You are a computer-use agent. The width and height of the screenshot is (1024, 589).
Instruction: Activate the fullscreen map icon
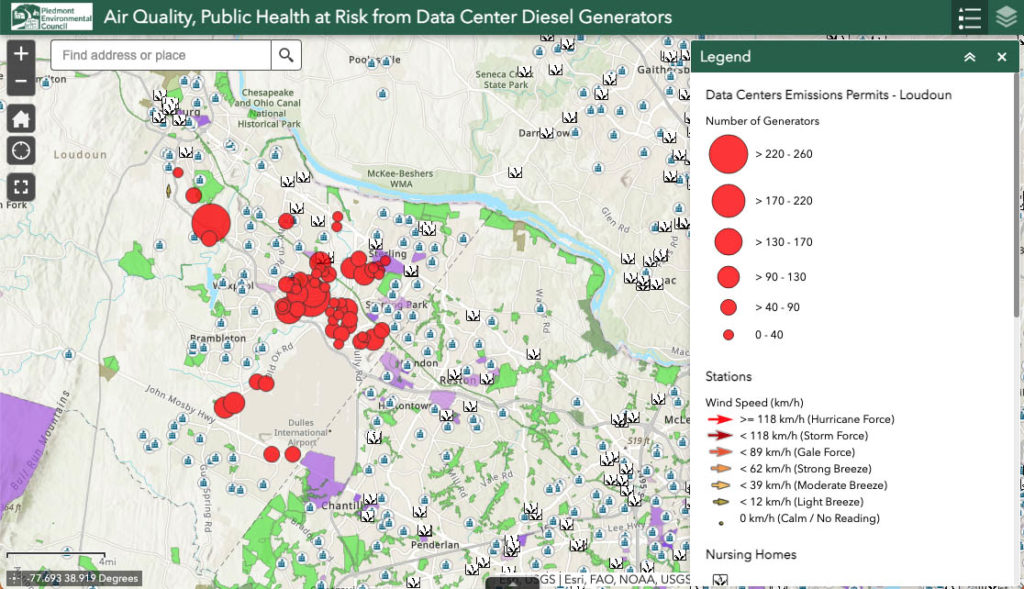pos(20,187)
